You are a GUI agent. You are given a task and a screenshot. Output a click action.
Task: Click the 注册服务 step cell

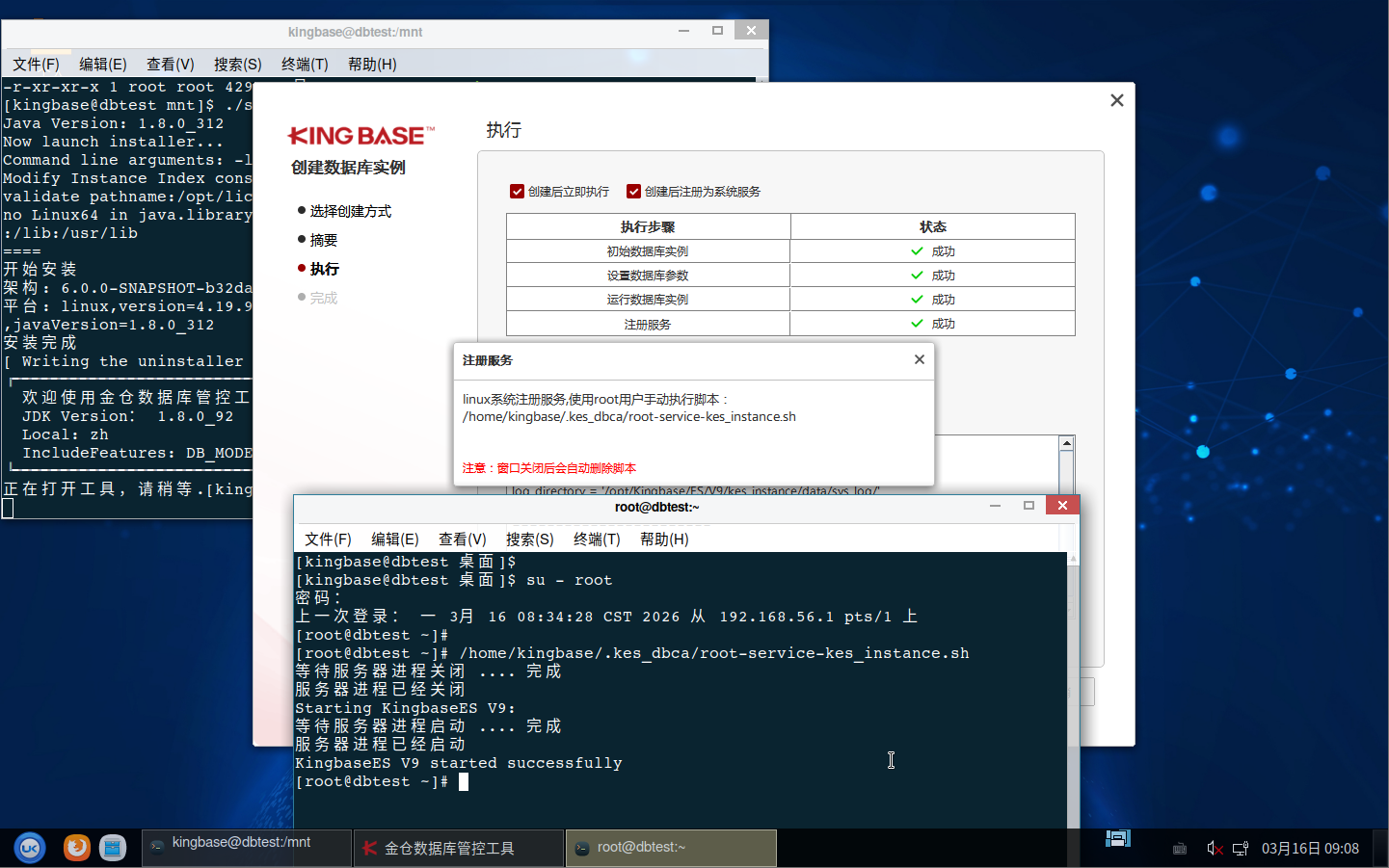pos(648,325)
